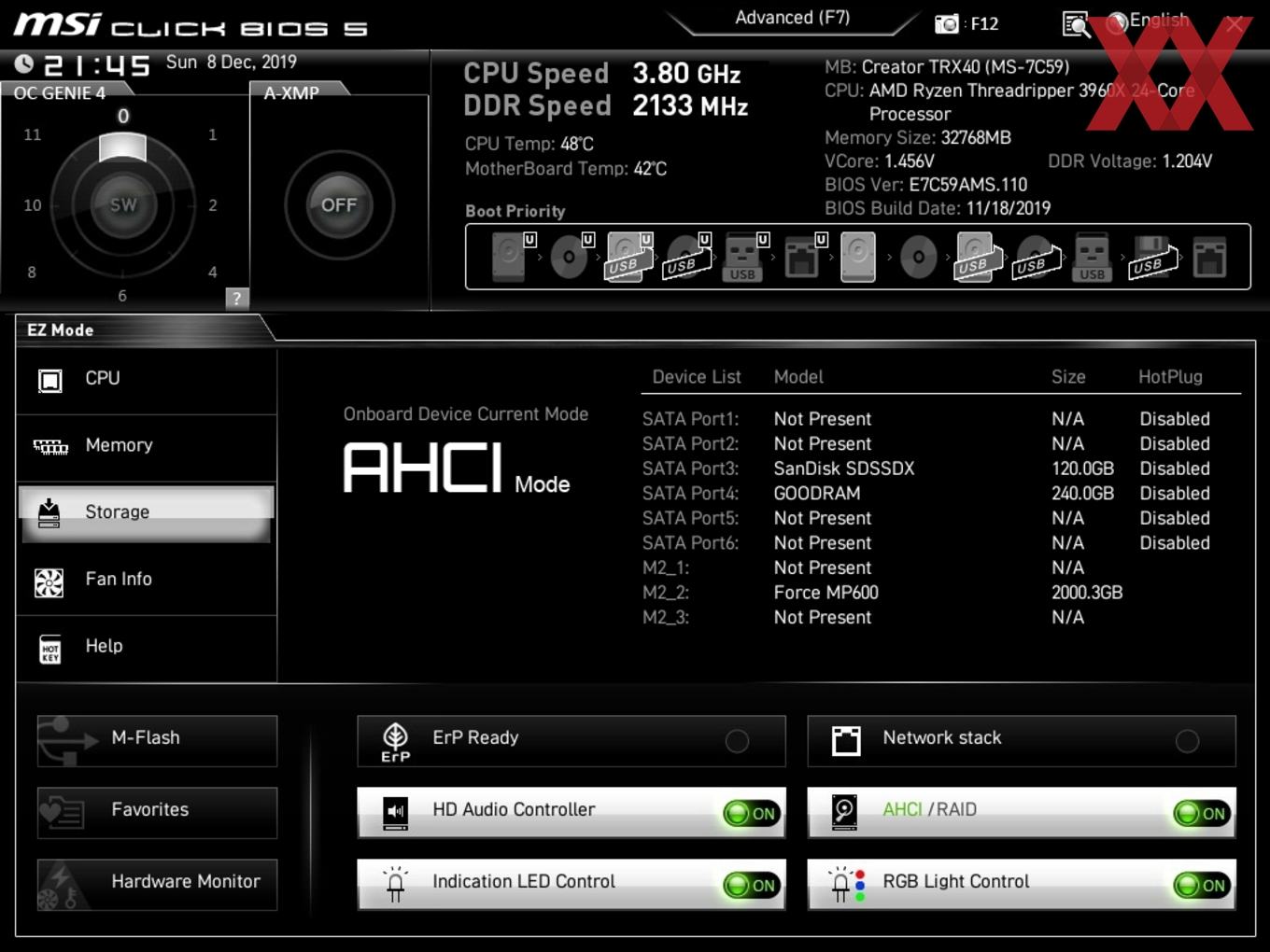Select the legacy CD/DVD boot device icon
The height and width of the screenshot is (952, 1270).
pyautogui.click(x=918, y=258)
